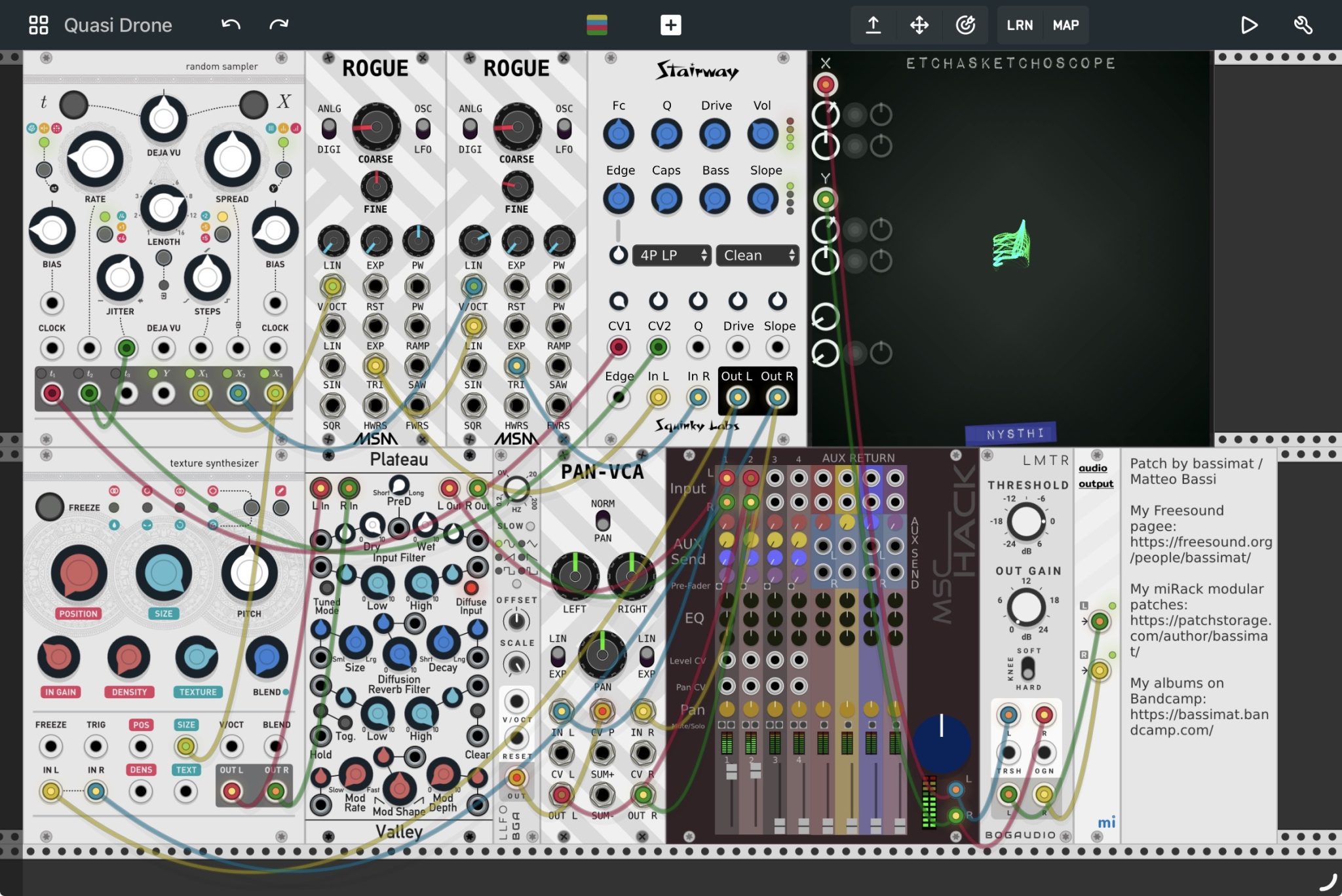Toggle the SOFT/HARD knee switch on LMTR
1342x896 pixels.
pos(1027,669)
